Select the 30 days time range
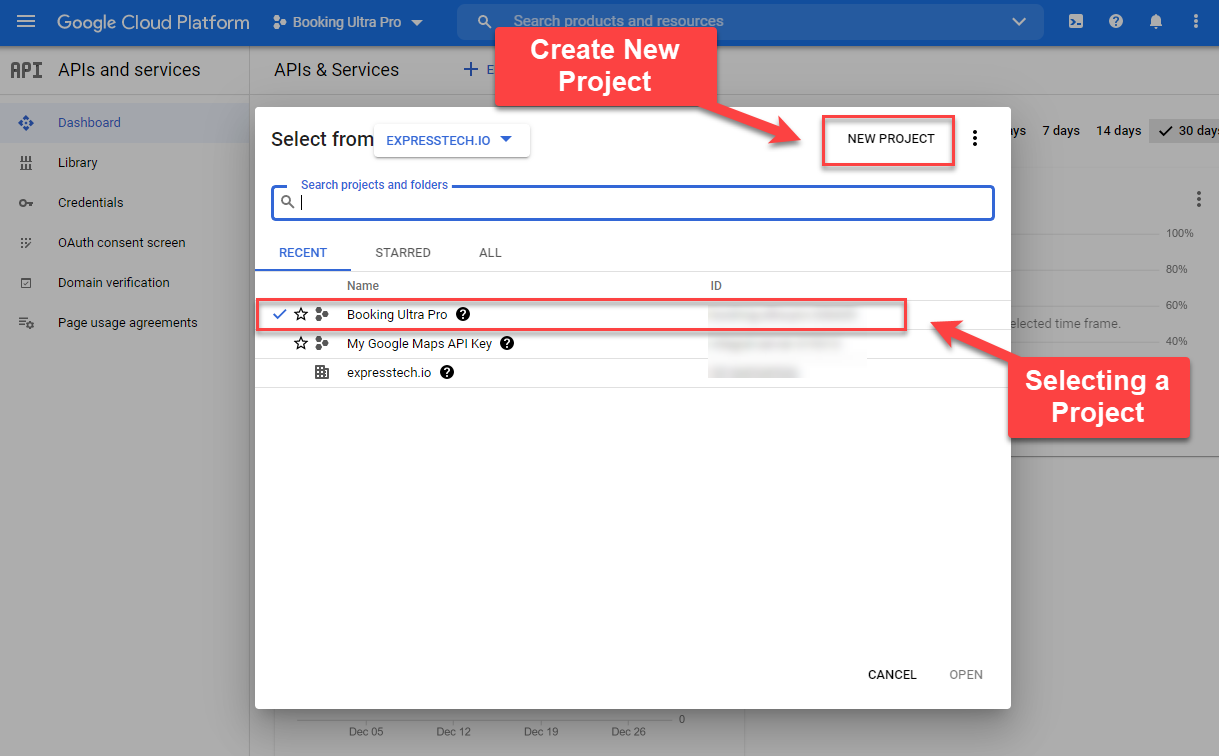The width and height of the screenshot is (1219, 756). [1186, 131]
